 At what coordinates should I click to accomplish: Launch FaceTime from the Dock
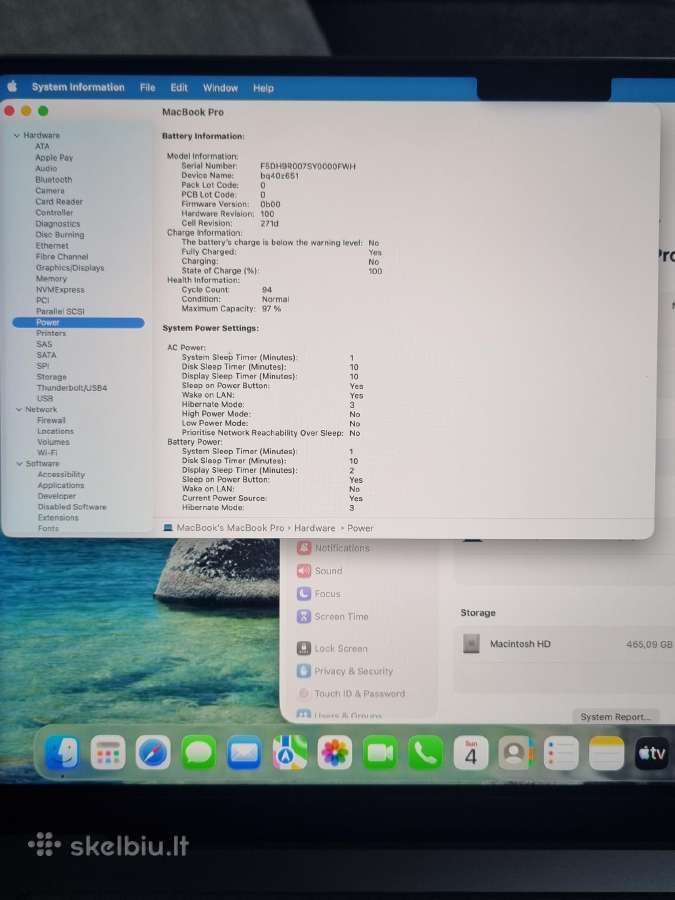click(381, 752)
